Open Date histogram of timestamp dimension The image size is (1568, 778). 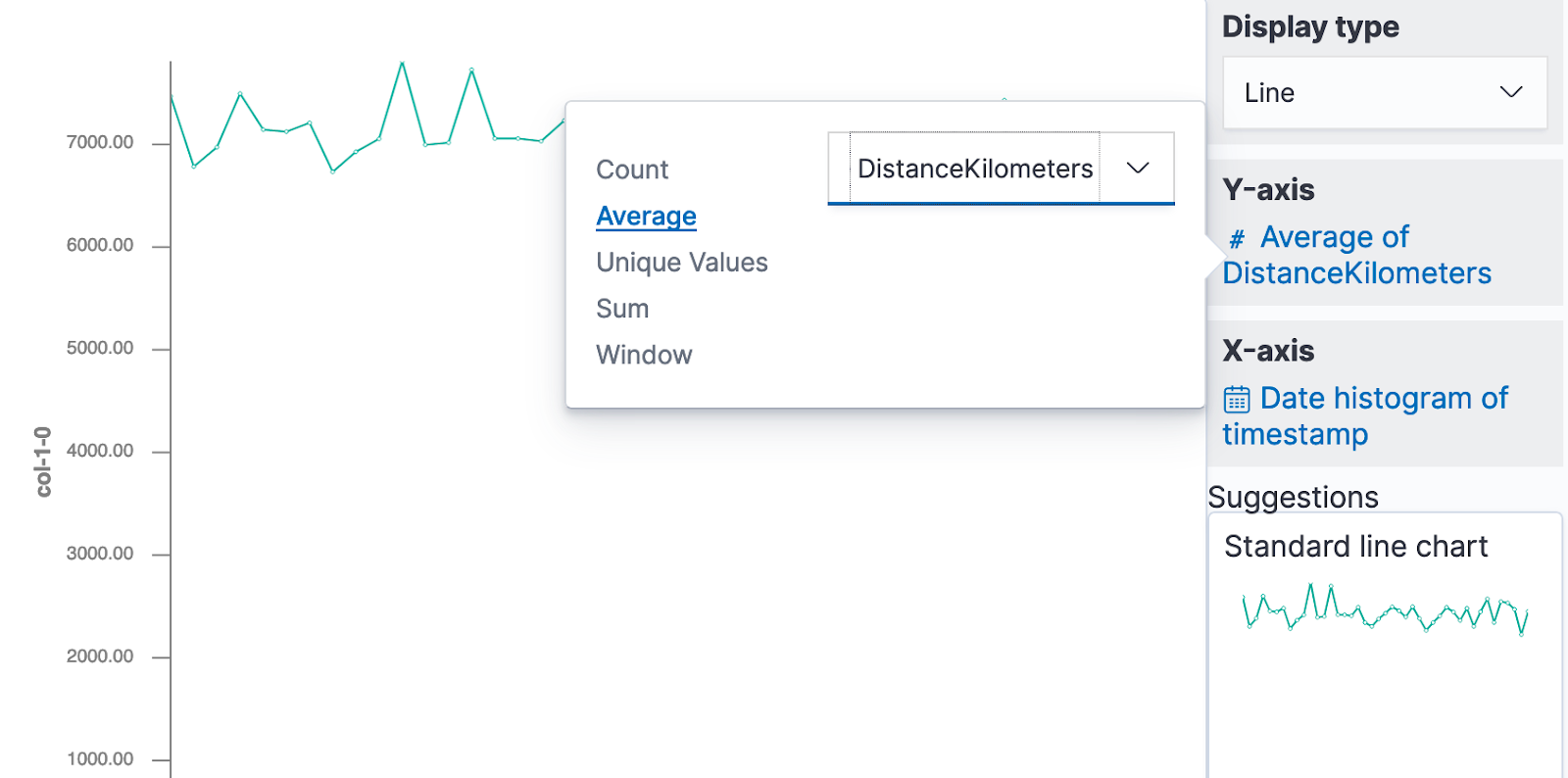tap(1365, 415)
